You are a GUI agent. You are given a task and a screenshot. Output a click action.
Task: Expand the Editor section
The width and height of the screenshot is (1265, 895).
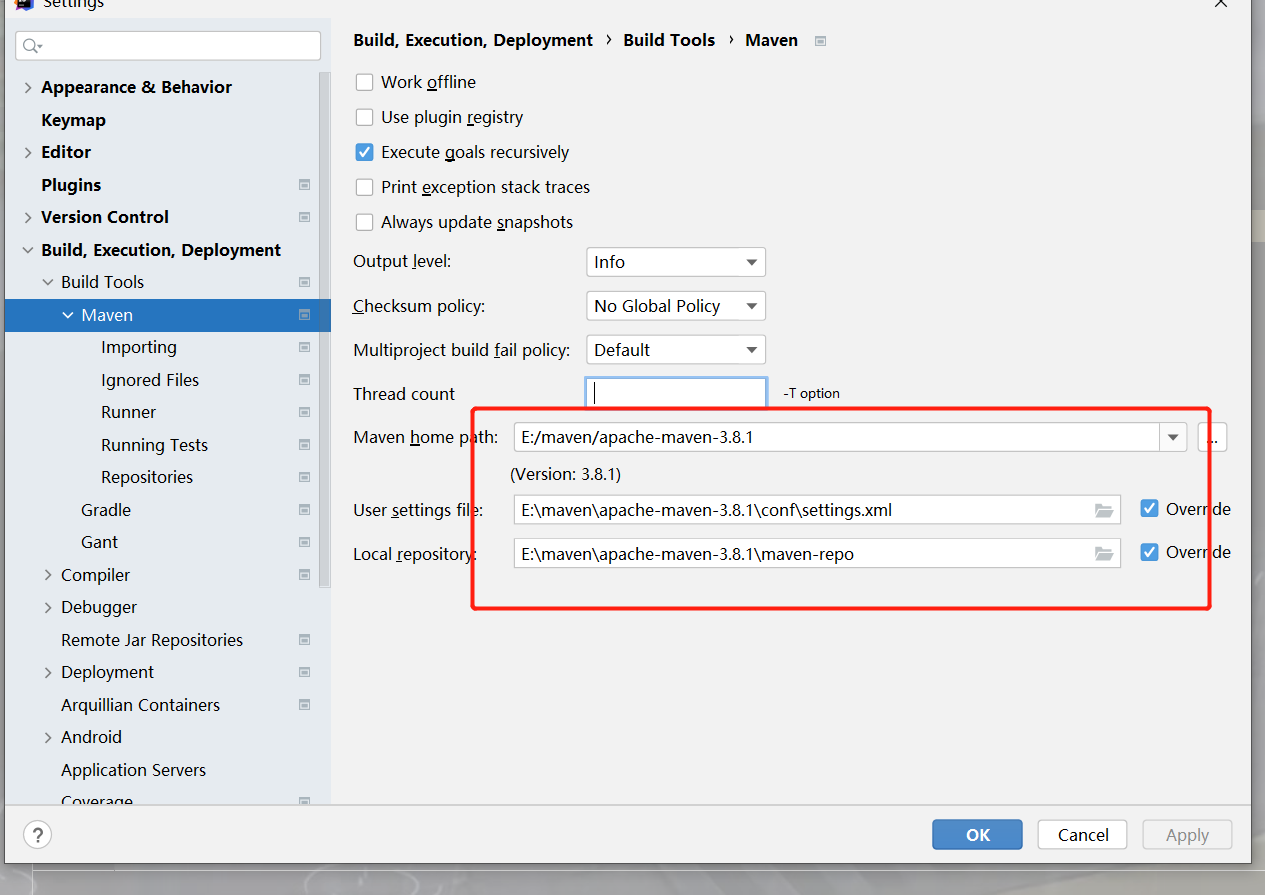[x=28, y=153]
